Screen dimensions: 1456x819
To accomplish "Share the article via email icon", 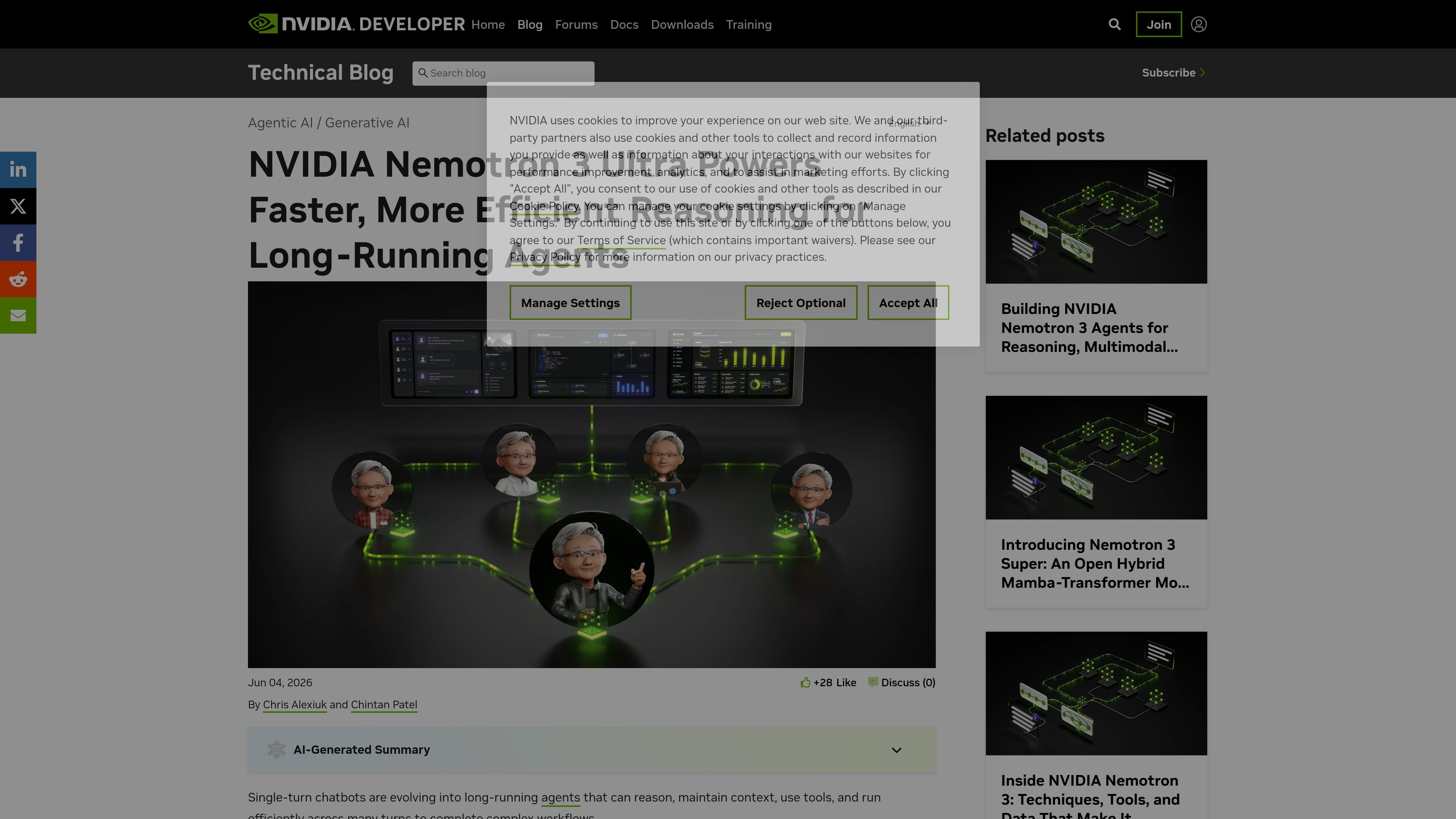I will [x=18, y=315].
